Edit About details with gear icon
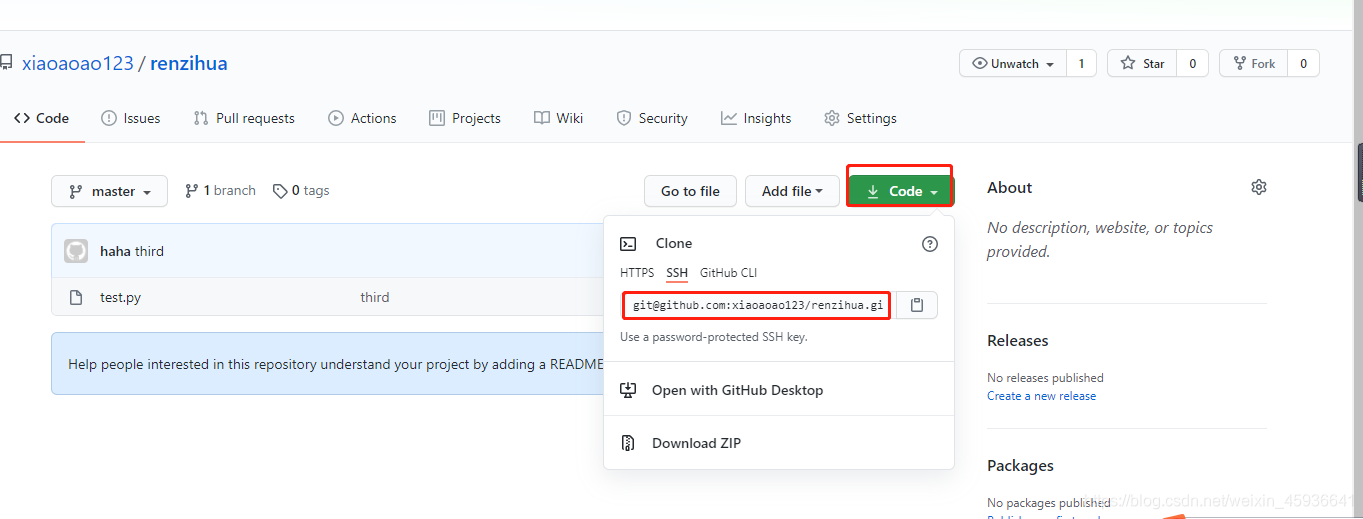 pos(1259,187)
